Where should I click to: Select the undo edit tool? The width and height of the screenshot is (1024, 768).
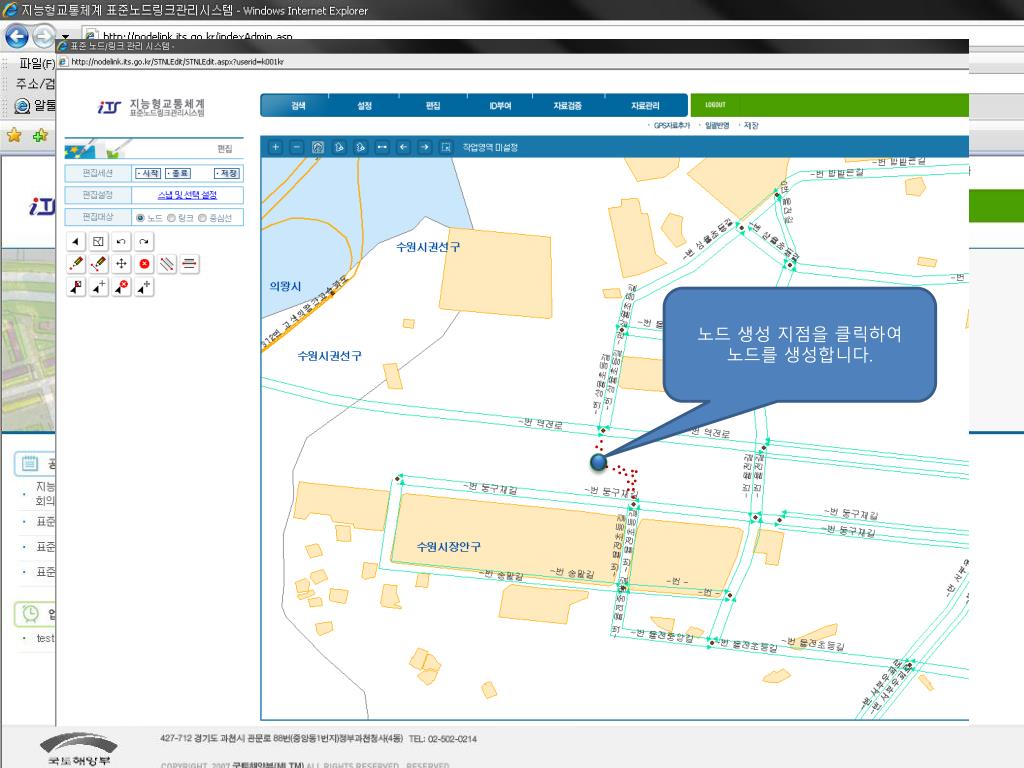pos(121,241)
